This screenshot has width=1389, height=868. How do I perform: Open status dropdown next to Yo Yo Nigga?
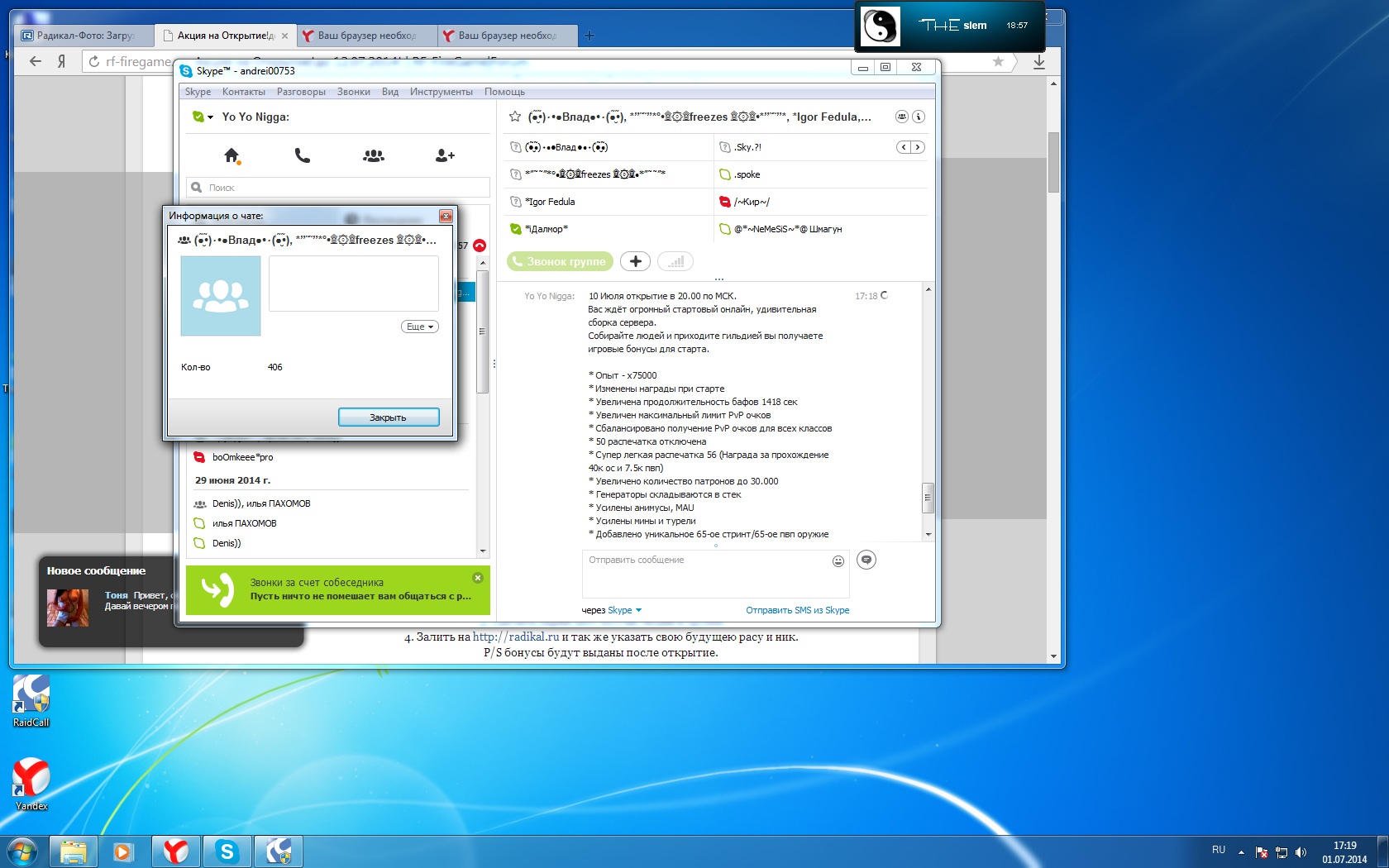pos(211,117)
